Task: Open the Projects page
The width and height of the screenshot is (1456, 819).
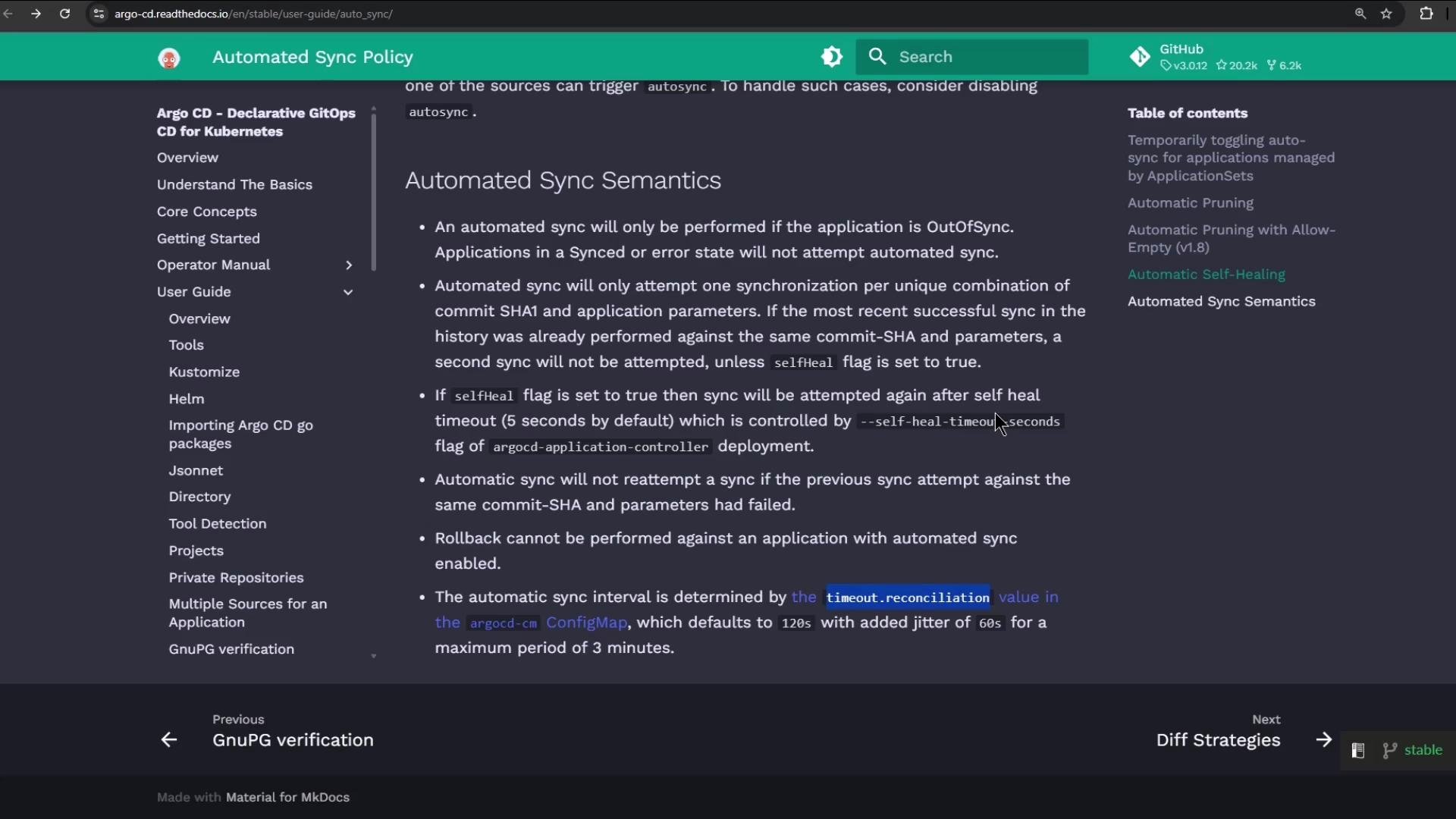Action: 196,551
